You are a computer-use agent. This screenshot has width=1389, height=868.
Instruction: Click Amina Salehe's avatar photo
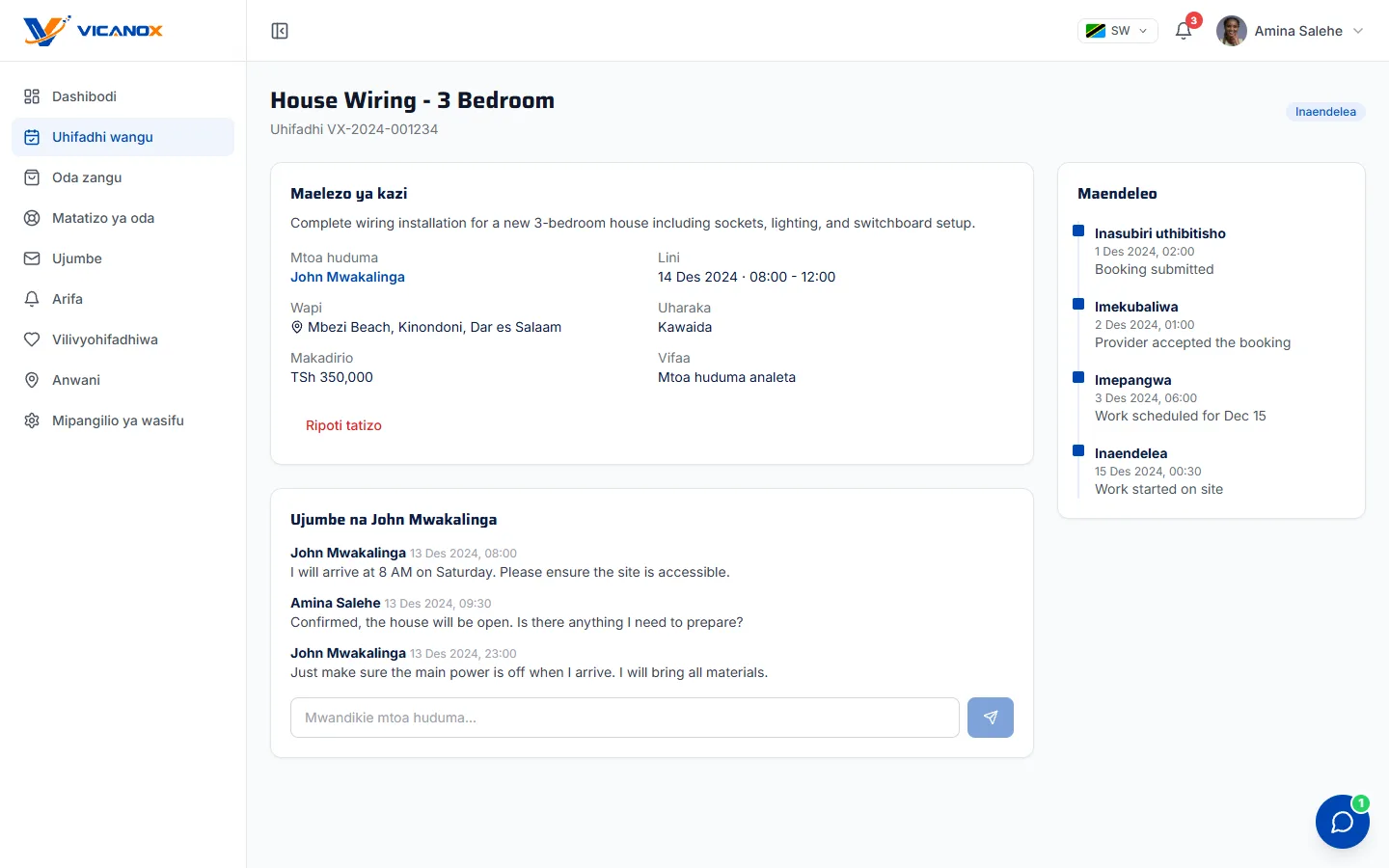[1232, 31]
